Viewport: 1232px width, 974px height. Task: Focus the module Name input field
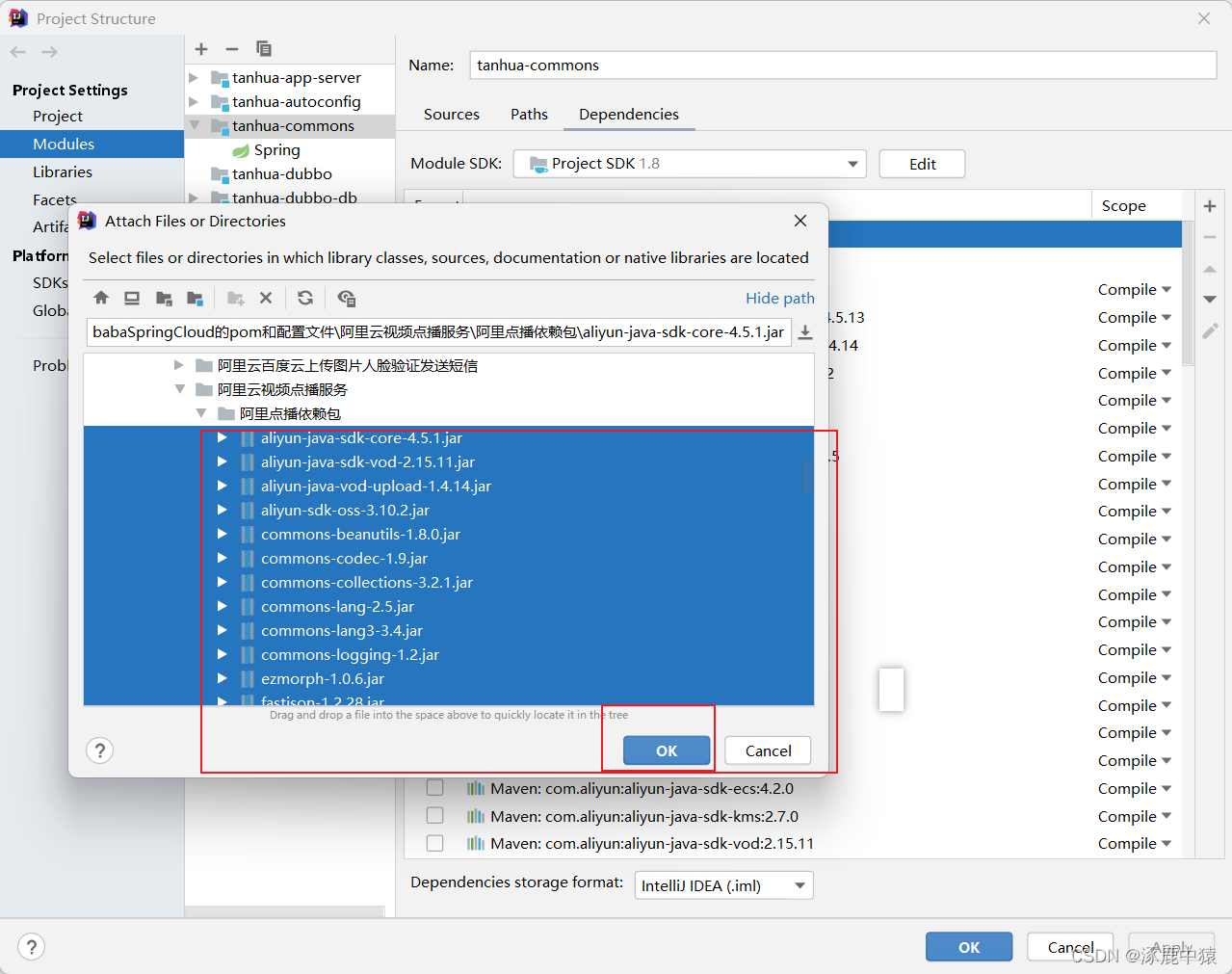pos(843,65)
